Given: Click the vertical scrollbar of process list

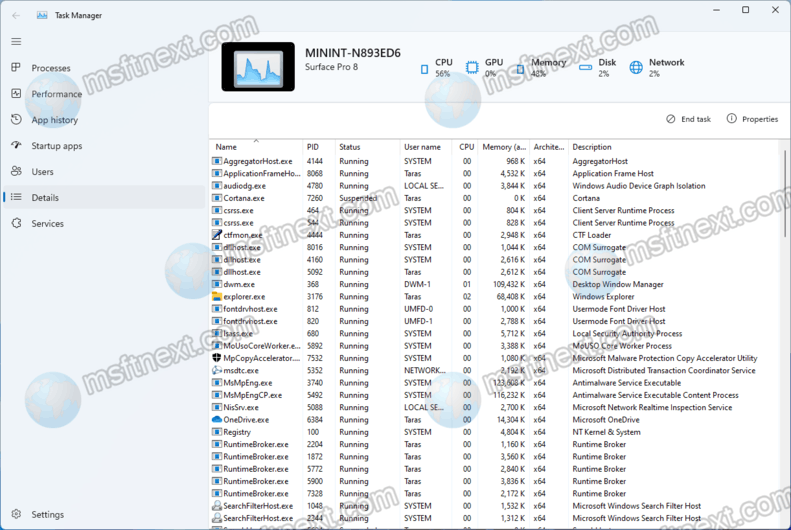Looking at the screenshot, I should [x=785, y=192].
